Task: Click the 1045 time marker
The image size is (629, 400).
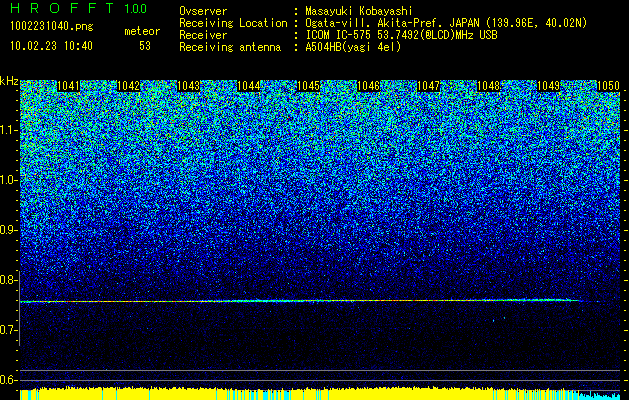Action: point(308,86)
